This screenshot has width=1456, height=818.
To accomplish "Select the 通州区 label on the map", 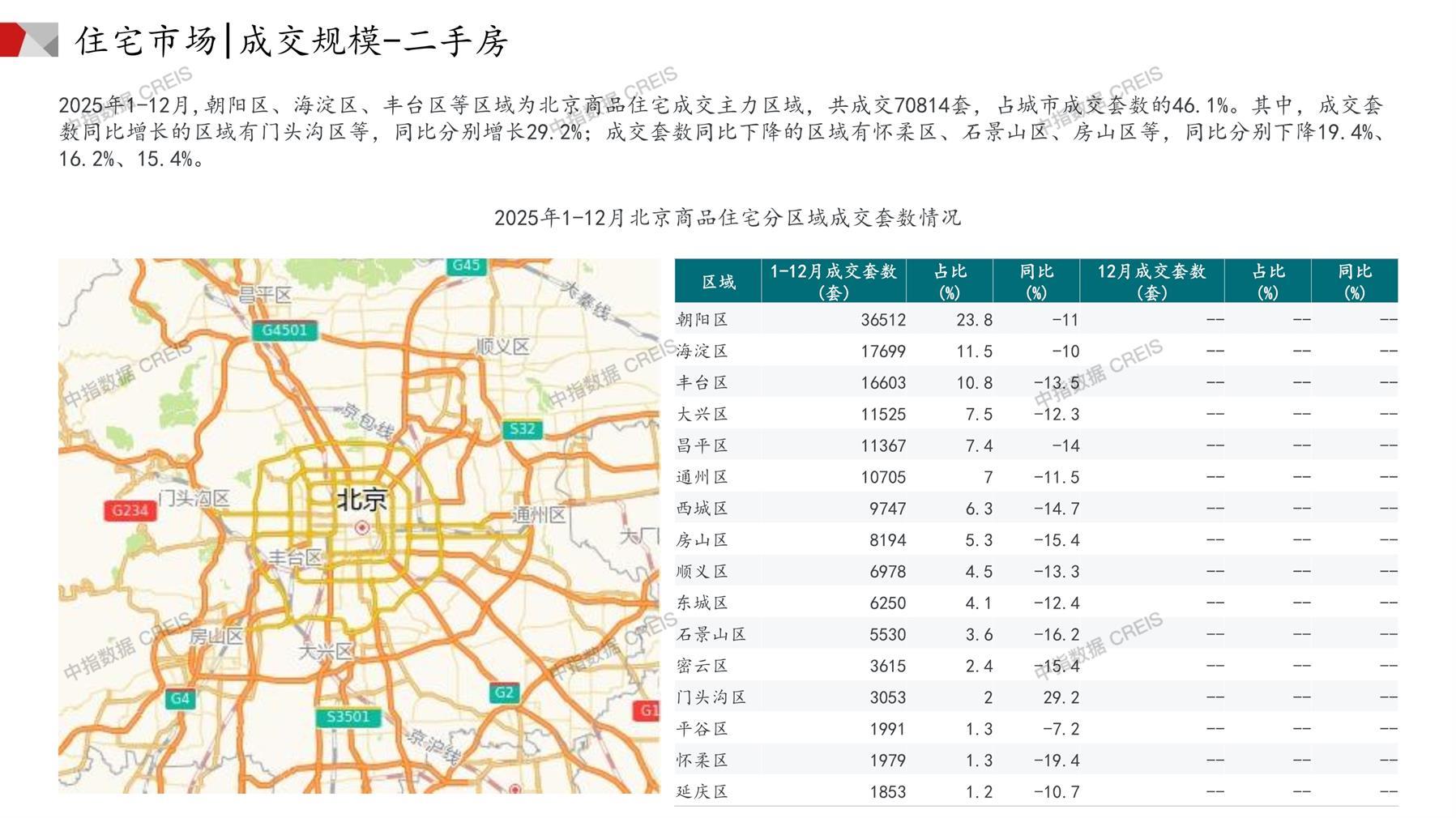I will (539, 515).
